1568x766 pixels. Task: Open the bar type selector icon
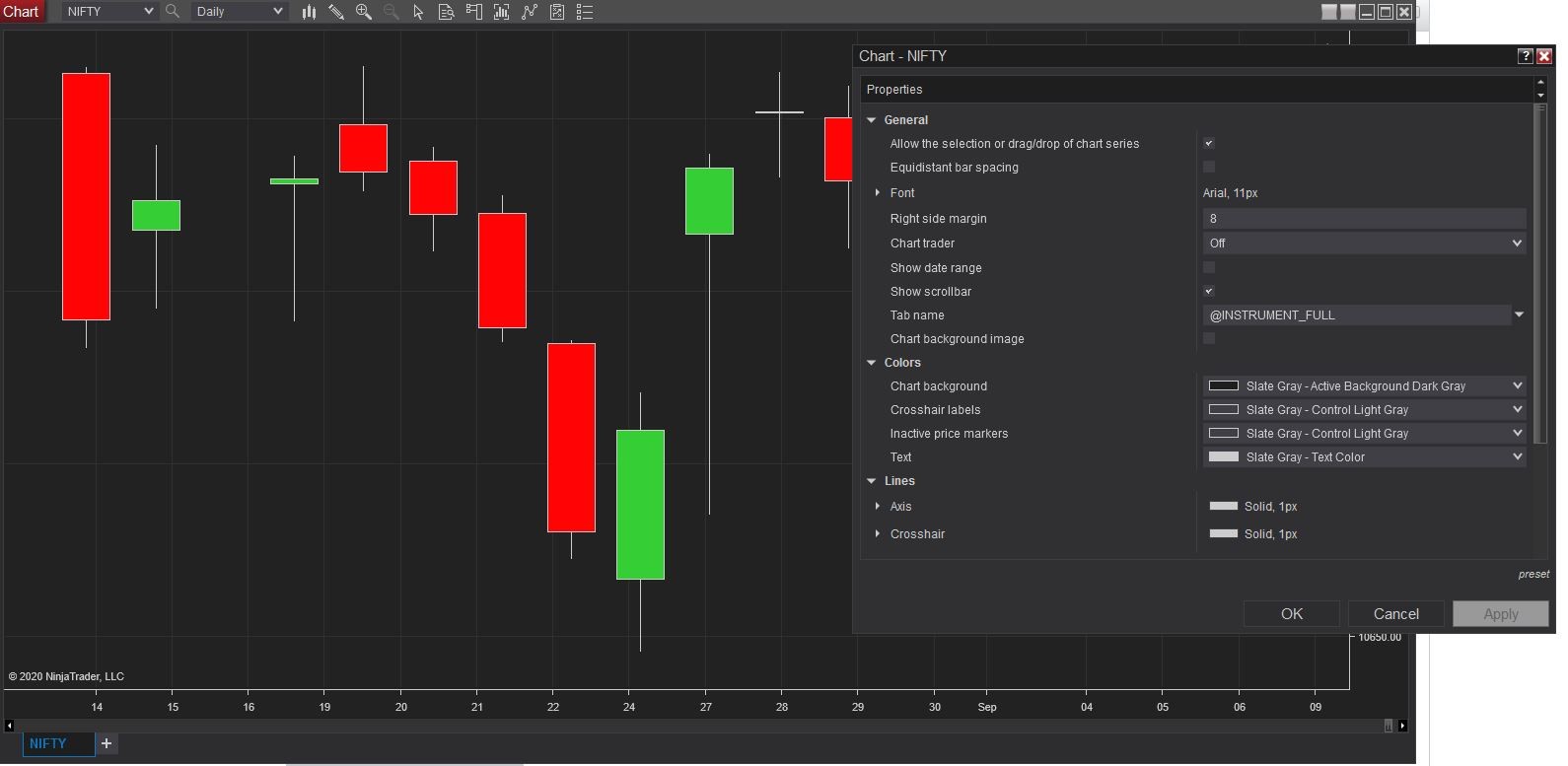309,12
